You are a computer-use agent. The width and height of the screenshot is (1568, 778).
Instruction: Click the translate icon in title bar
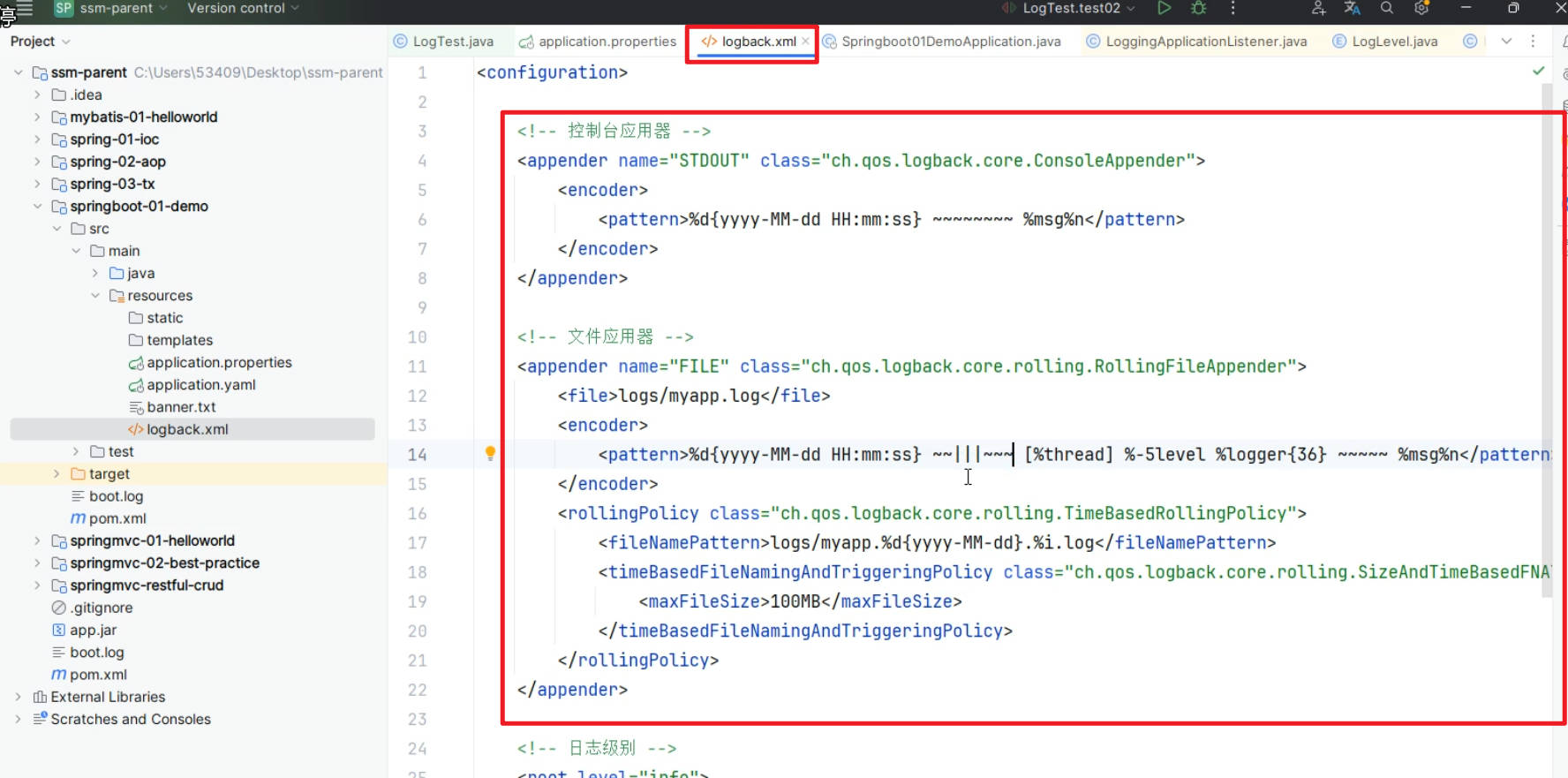coord(1352,8)
